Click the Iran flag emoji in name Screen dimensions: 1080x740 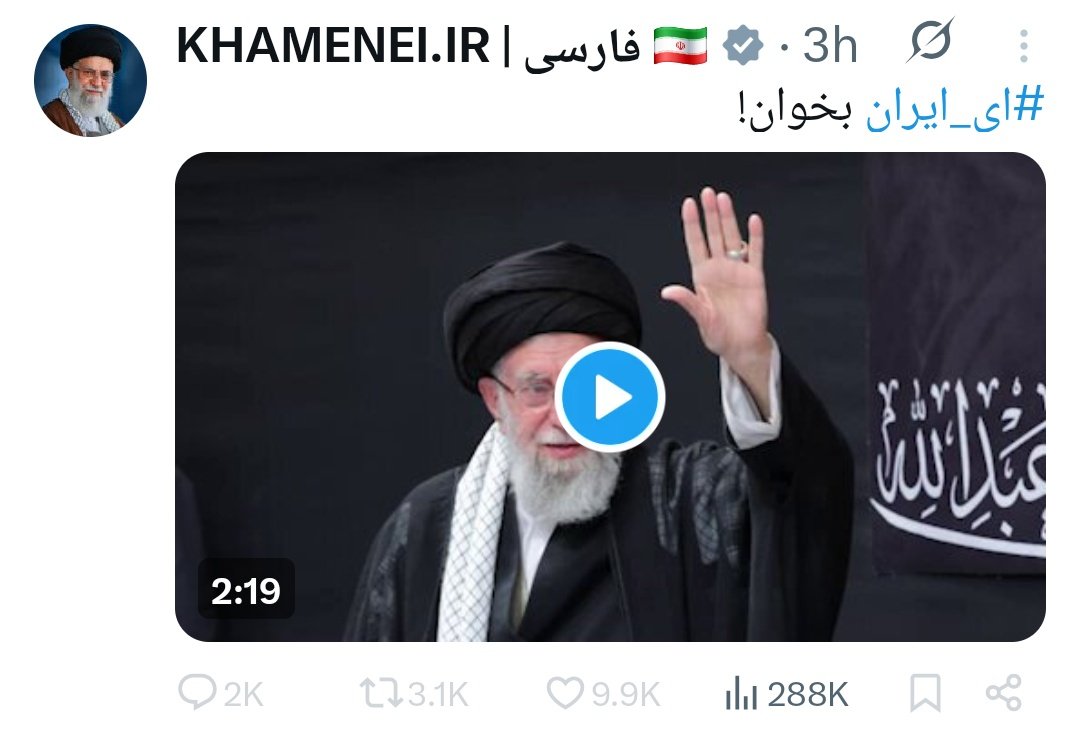[680, 45]
